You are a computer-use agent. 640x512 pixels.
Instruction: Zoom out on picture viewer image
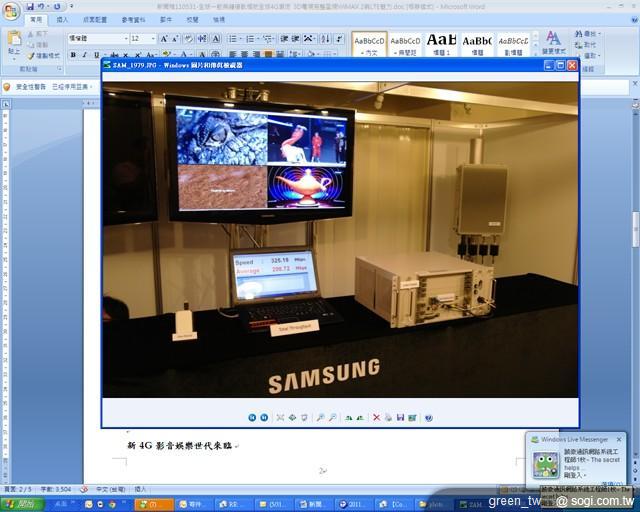333,417
